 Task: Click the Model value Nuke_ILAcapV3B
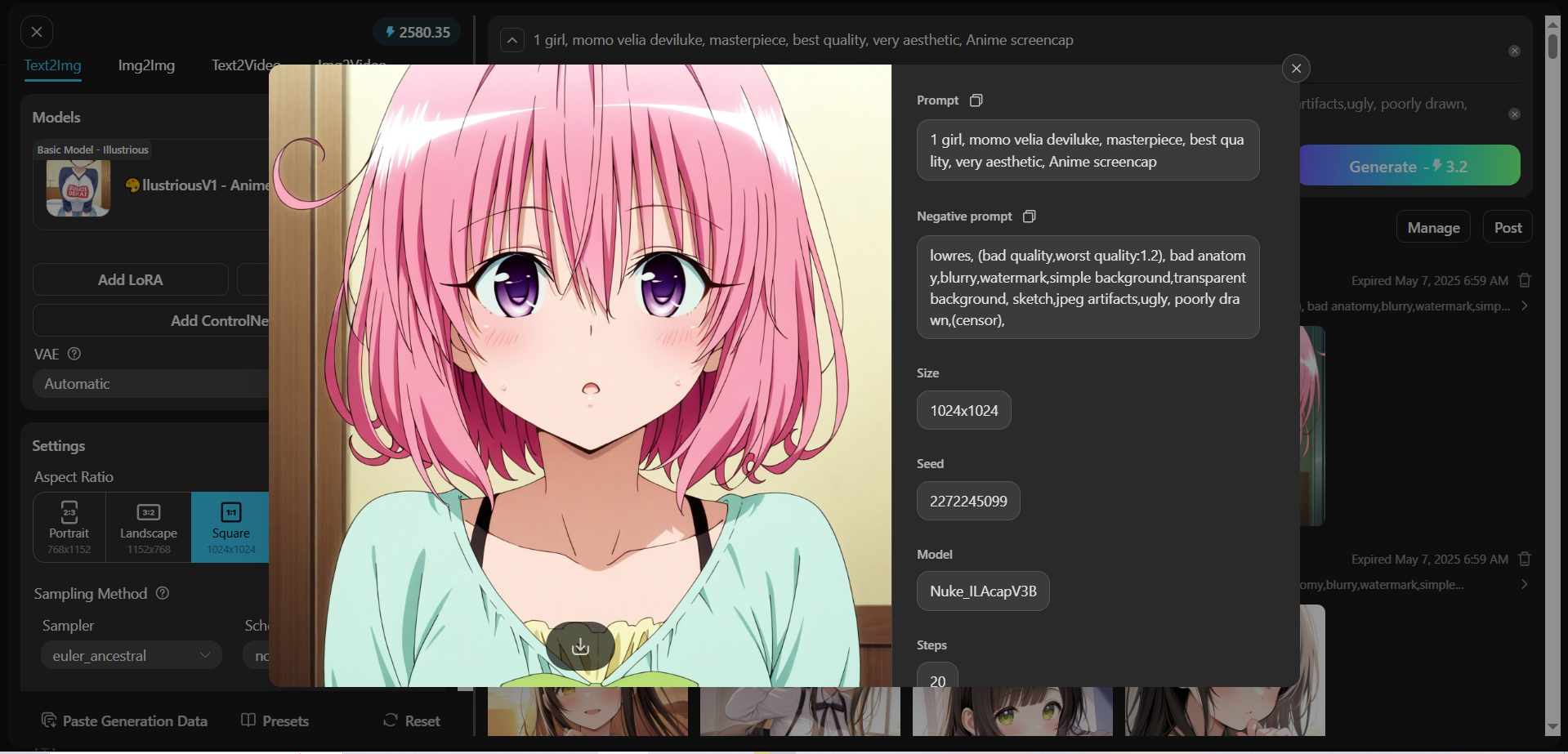click(x=983, y=591)
